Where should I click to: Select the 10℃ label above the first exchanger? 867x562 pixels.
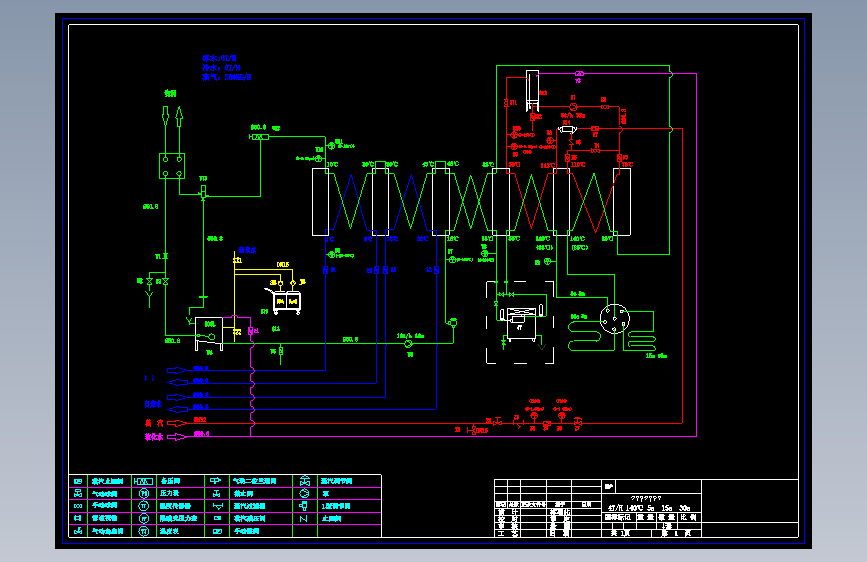click(x=332, y=164)
